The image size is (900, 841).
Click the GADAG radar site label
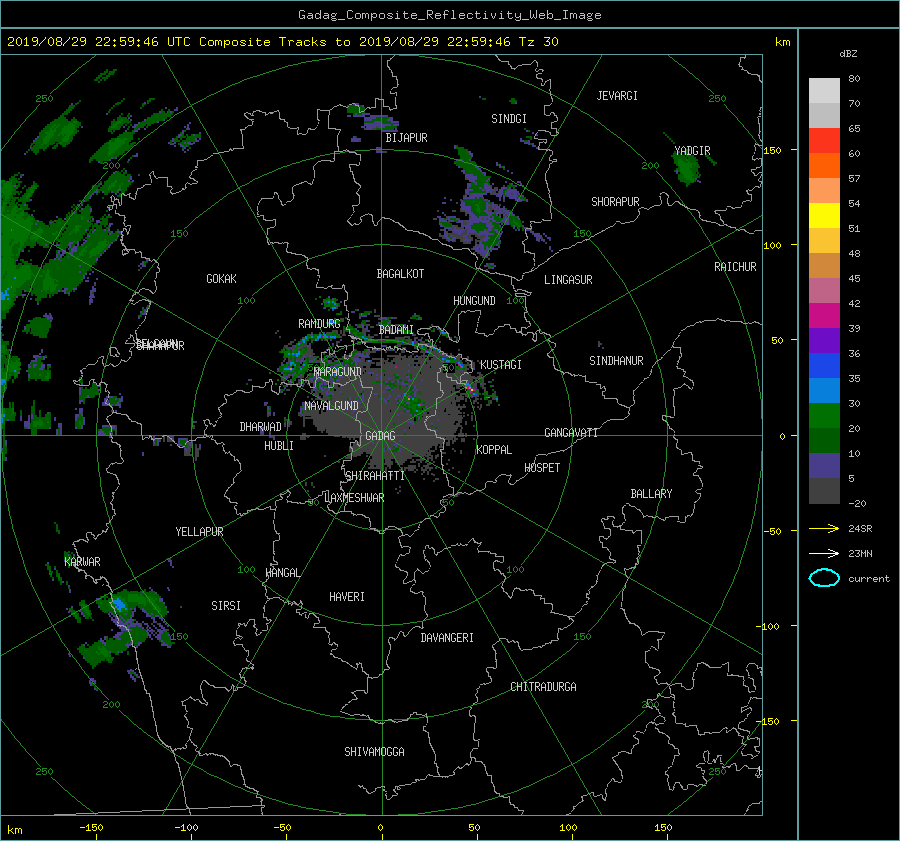tap(380, 436)
